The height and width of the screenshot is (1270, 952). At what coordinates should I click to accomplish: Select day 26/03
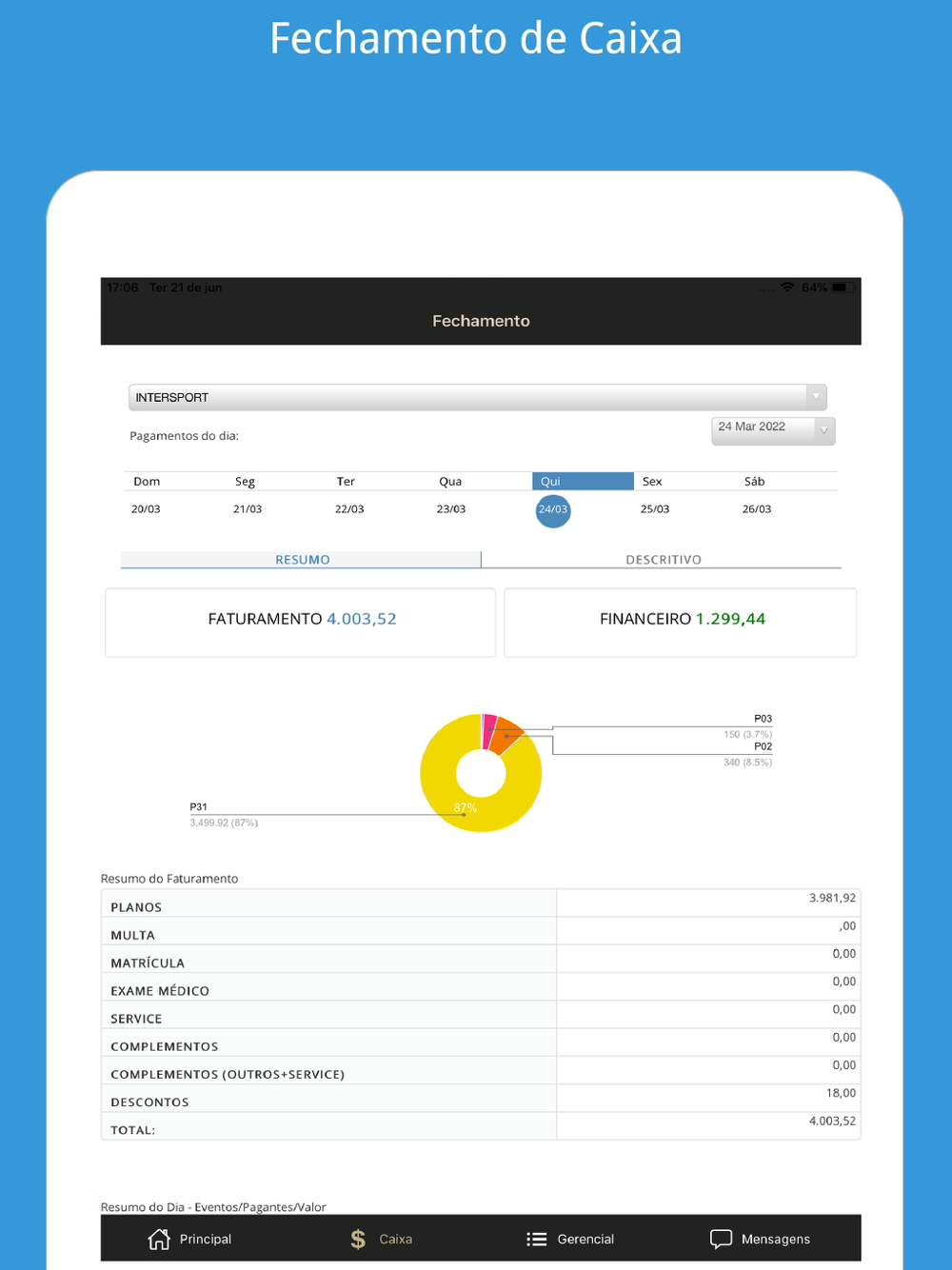click(757, 509)
